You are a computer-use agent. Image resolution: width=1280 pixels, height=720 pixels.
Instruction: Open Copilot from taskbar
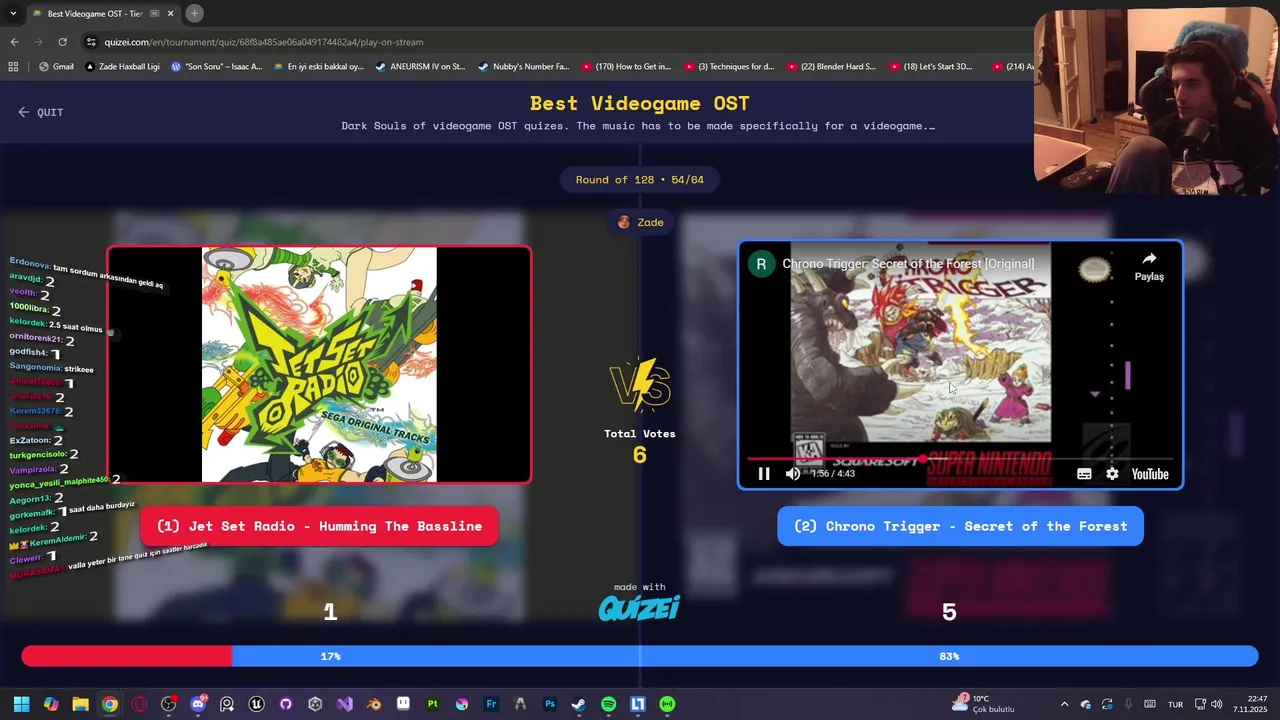pos(51,704)
